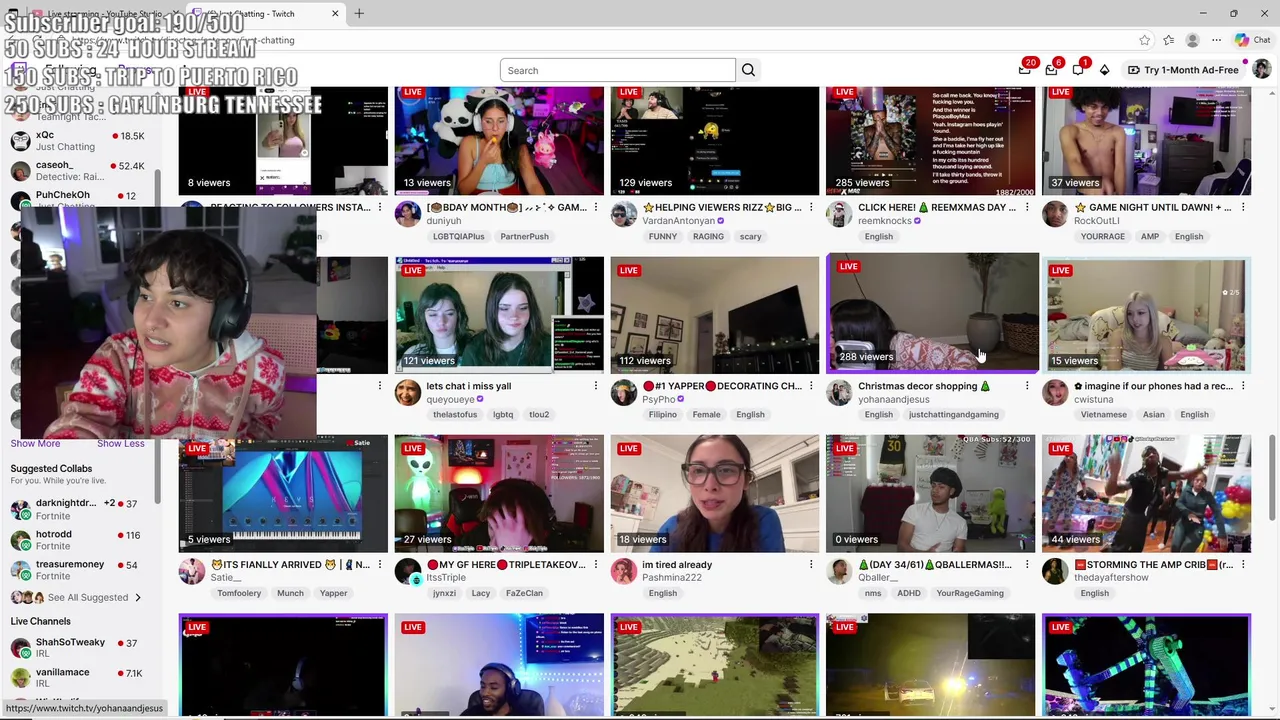Click PsyPho channel avatar
This screenshot has height=720, width=1280.
[624, 392]
